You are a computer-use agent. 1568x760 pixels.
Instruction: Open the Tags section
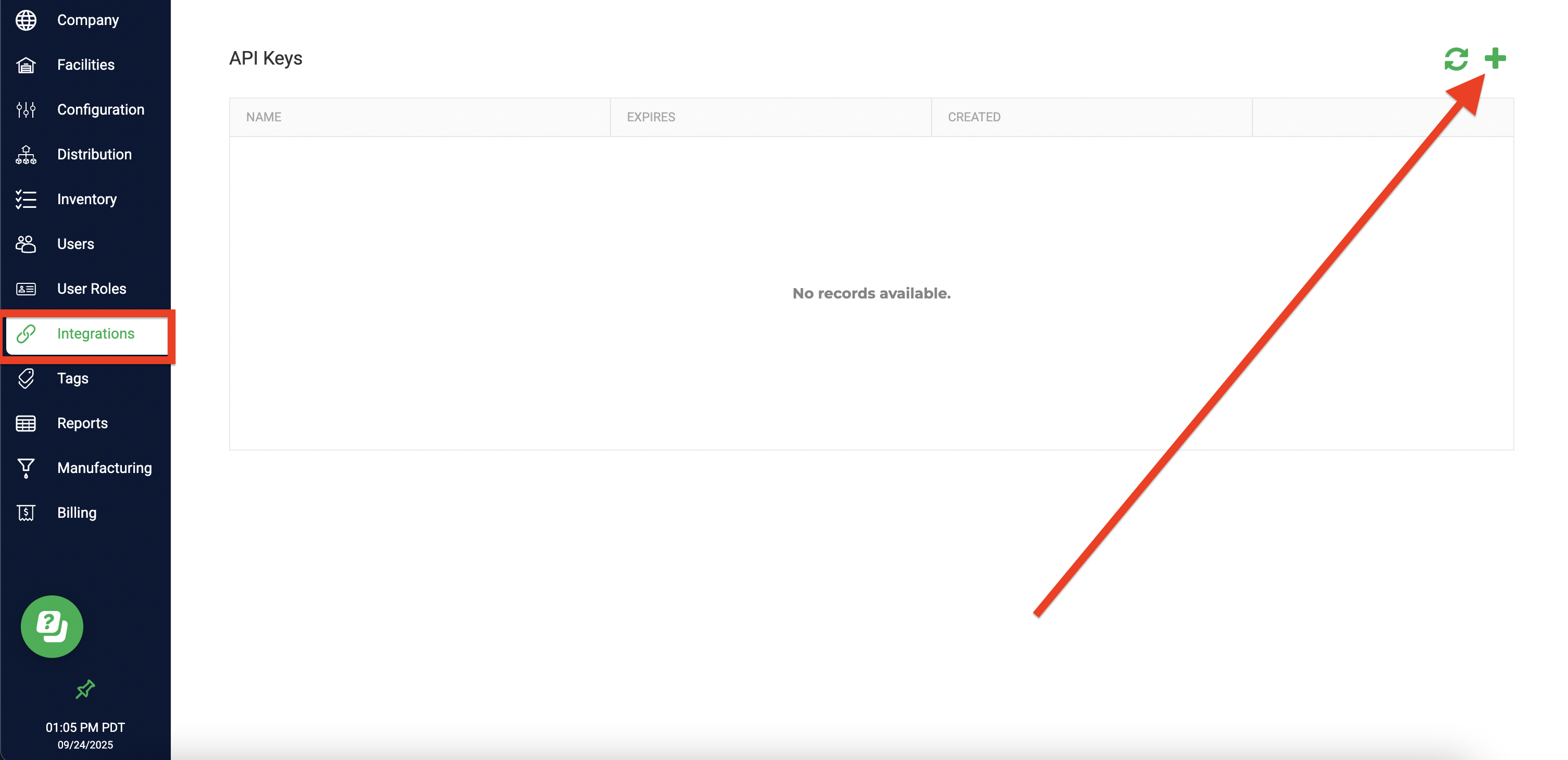pyautogui.click(x=72, y=378)
